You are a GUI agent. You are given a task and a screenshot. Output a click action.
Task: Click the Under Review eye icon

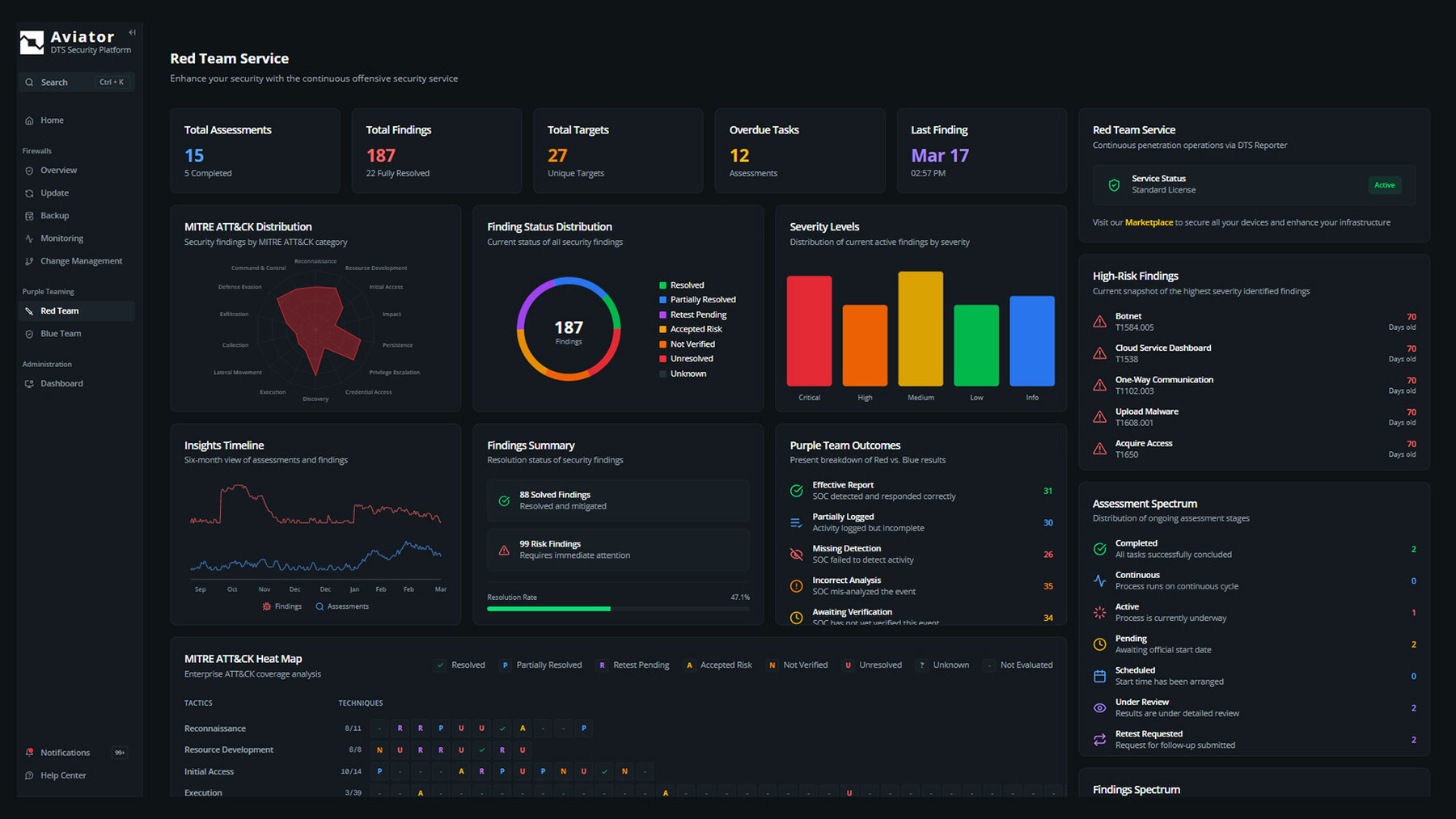(x=1100, y=707)
